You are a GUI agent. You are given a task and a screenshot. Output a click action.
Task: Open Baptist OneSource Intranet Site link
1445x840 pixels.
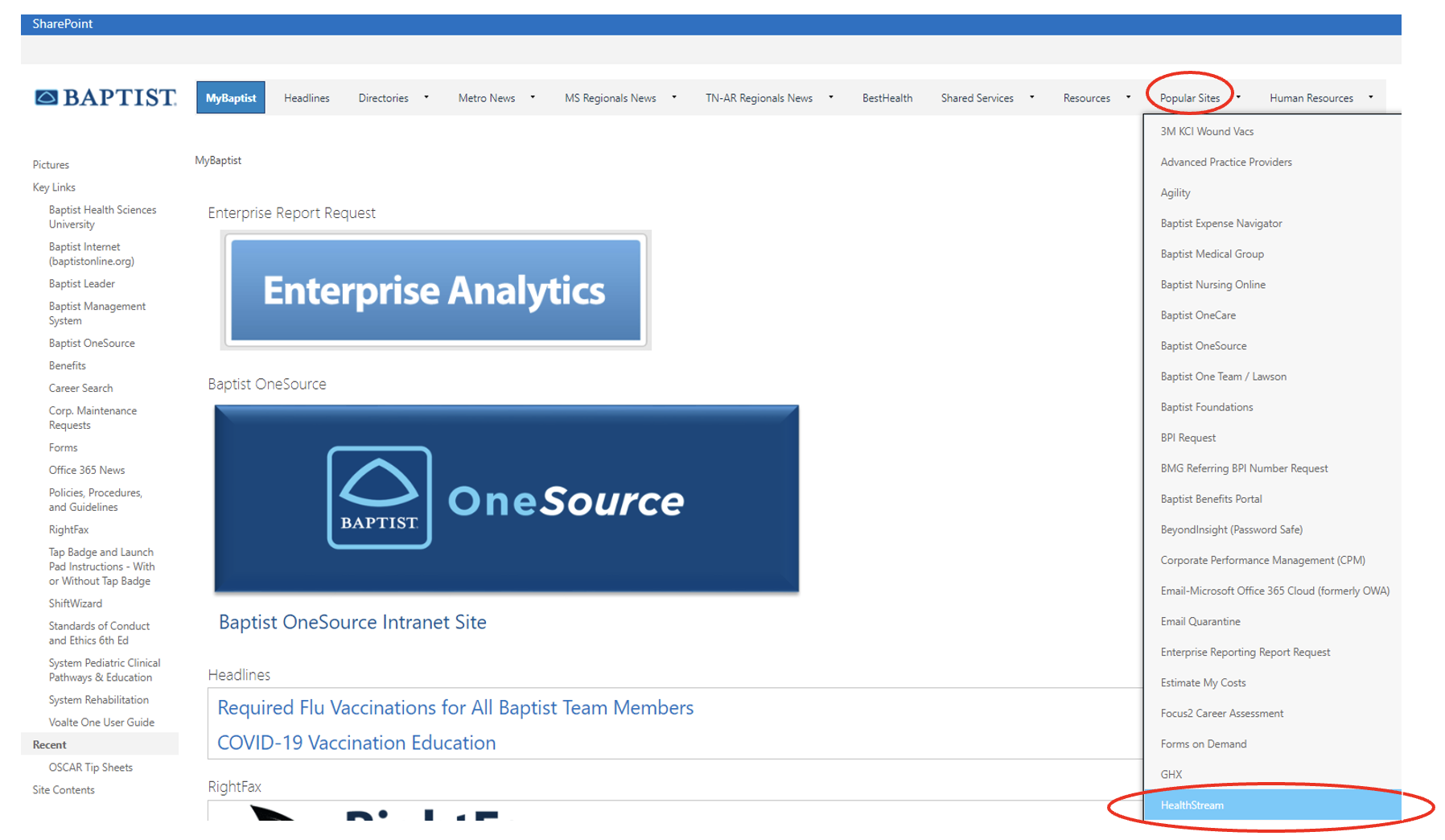(352, 623)
